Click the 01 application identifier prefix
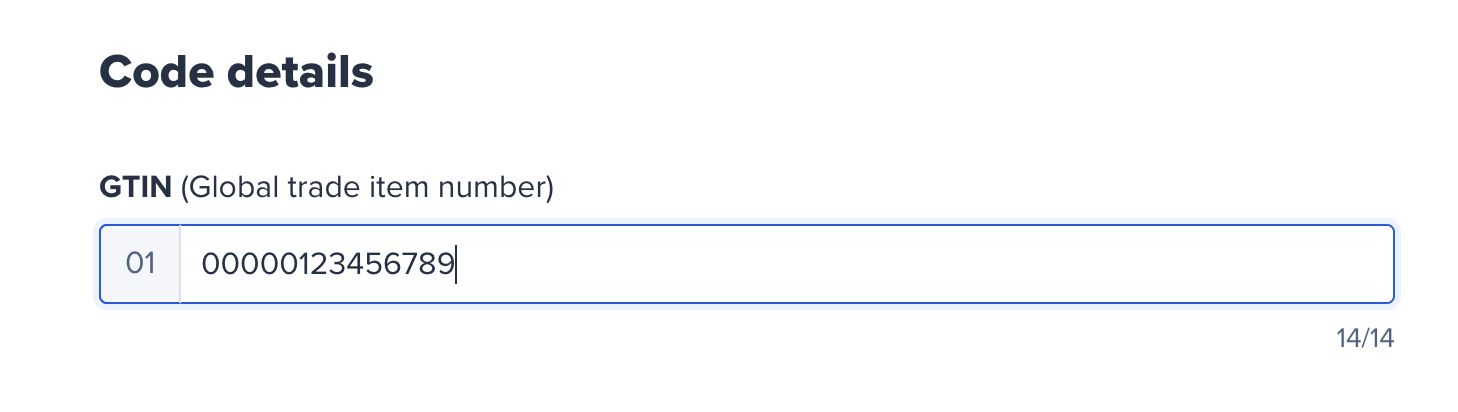Screen dimensions: 1458x412 click(x=140, y=264)
